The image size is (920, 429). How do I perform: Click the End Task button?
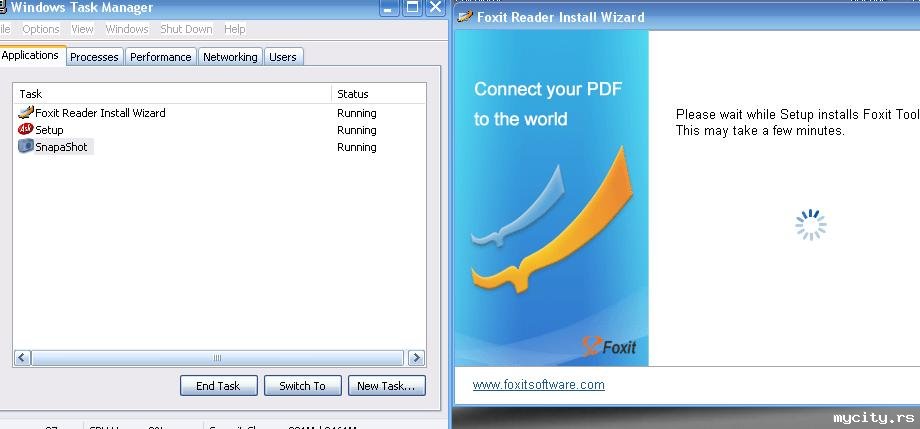point(218,386)
